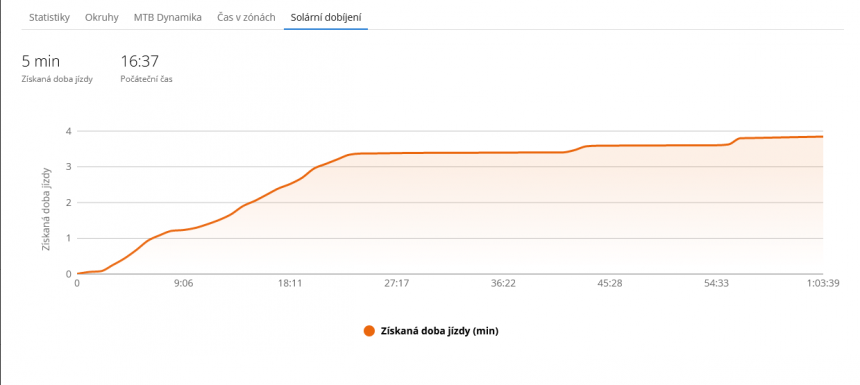Click the legend label Získaná doba jízdy (min)
Screen dimensions: 860x385
[x=439, y=331]
